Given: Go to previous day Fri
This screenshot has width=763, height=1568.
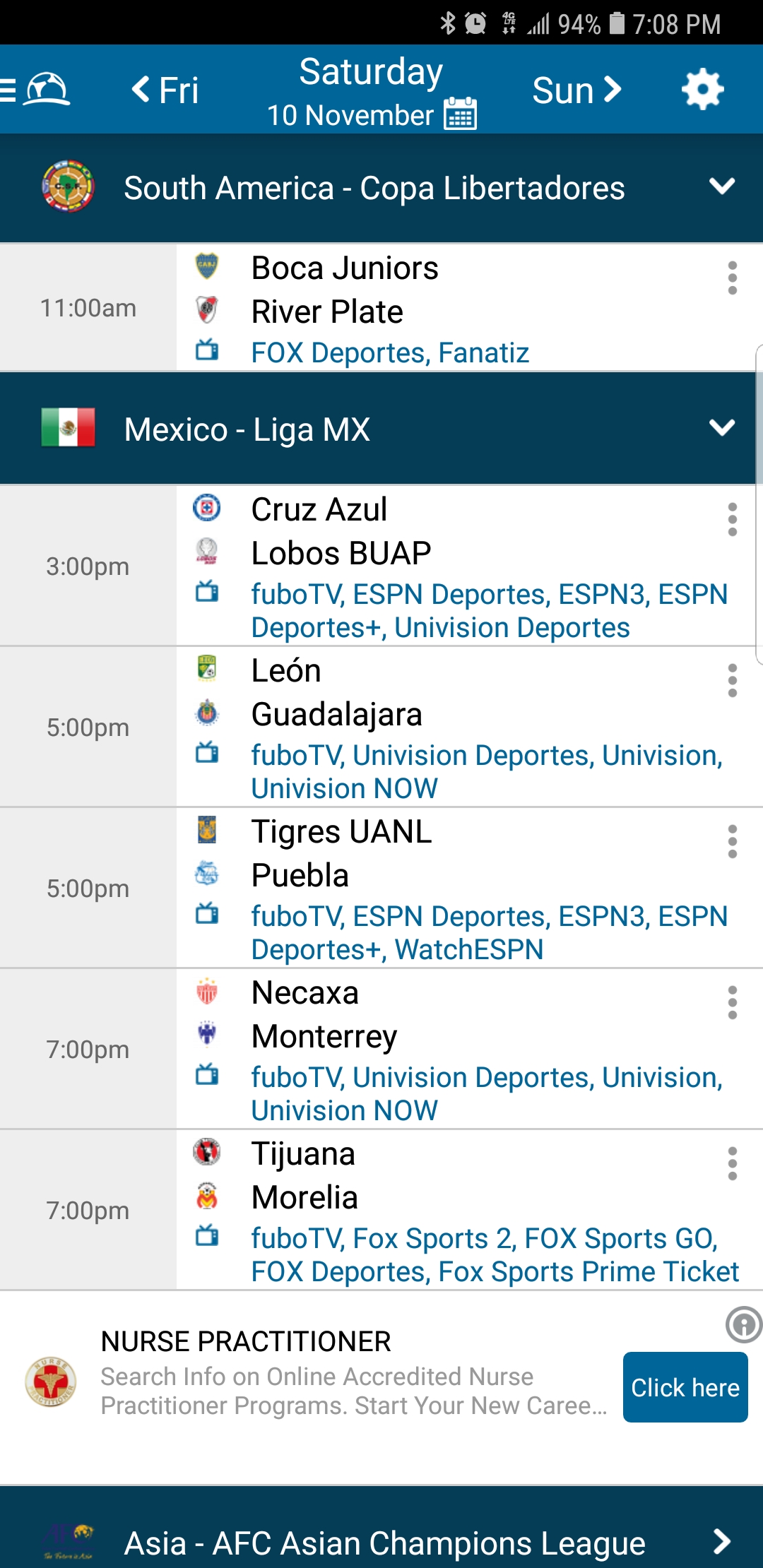Looking at the screenshot, I should [x=165, y=90].
